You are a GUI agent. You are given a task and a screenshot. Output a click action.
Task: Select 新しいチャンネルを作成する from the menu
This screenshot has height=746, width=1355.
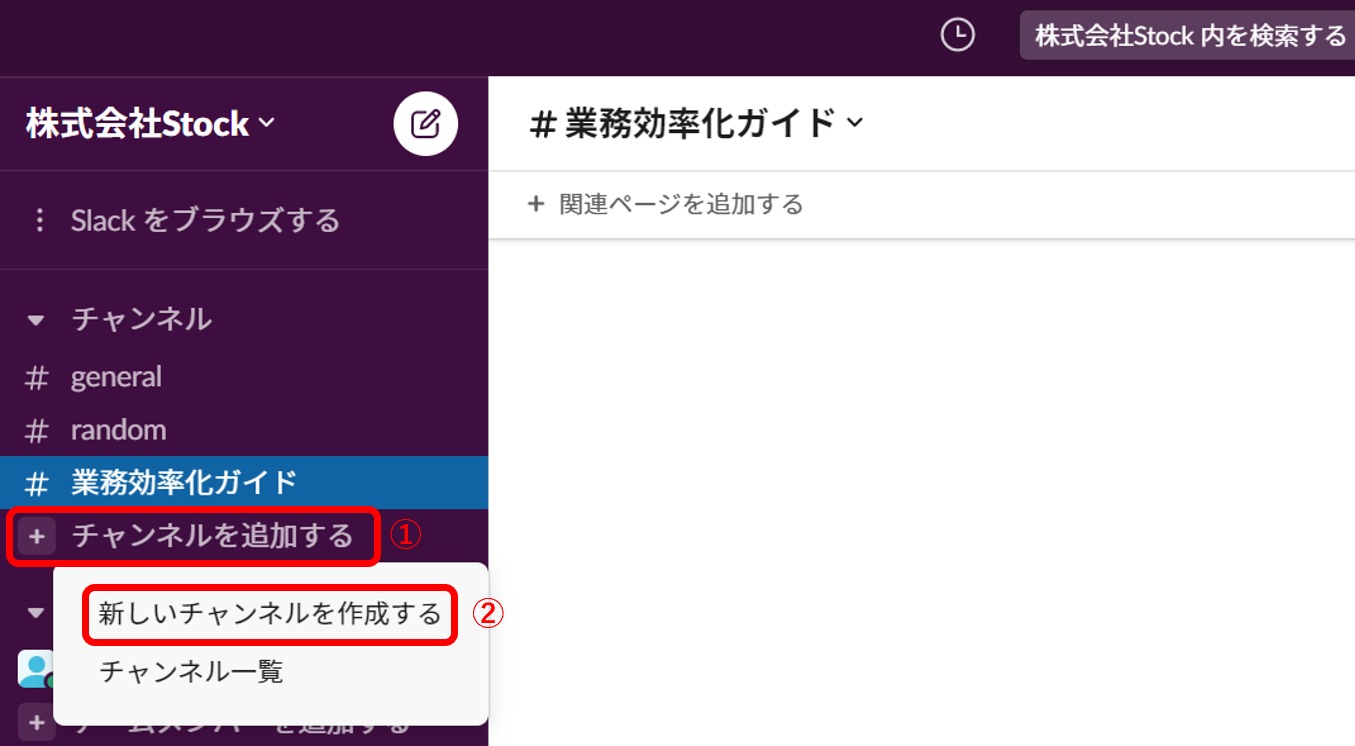tap(267, 615)
